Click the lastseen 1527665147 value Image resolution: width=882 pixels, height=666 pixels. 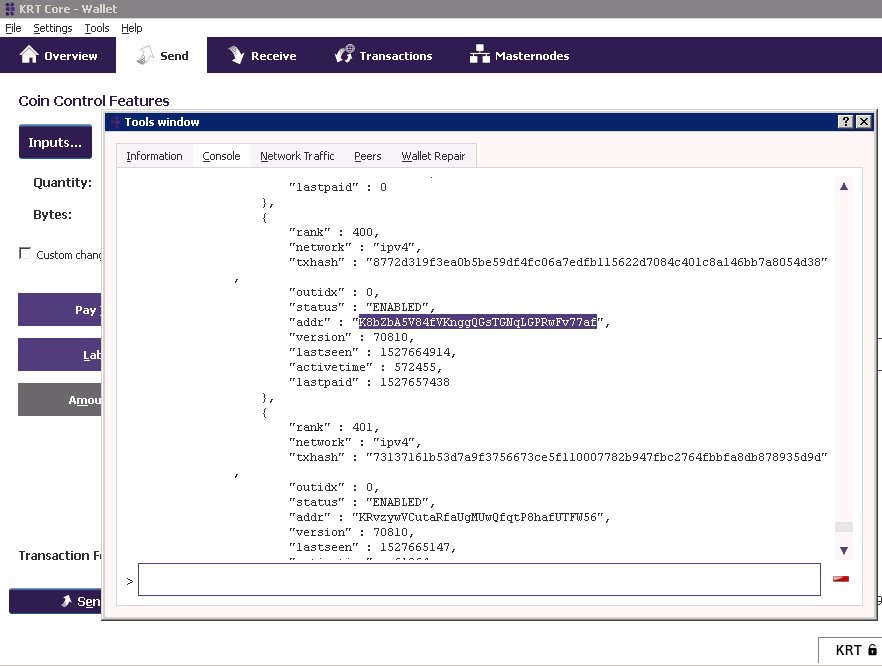click(x=415, y=547)
